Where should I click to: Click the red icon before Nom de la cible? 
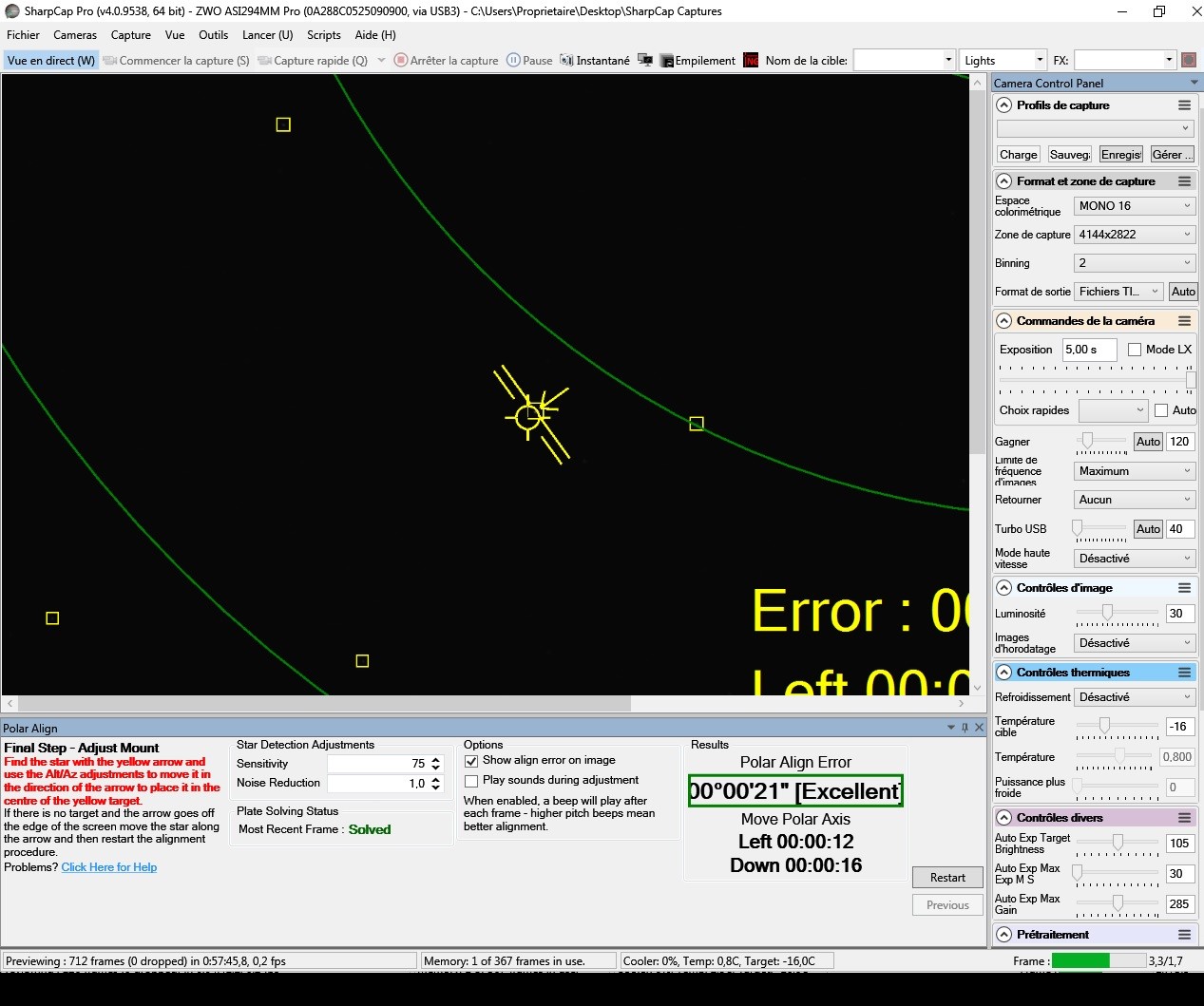pos(751,61)
